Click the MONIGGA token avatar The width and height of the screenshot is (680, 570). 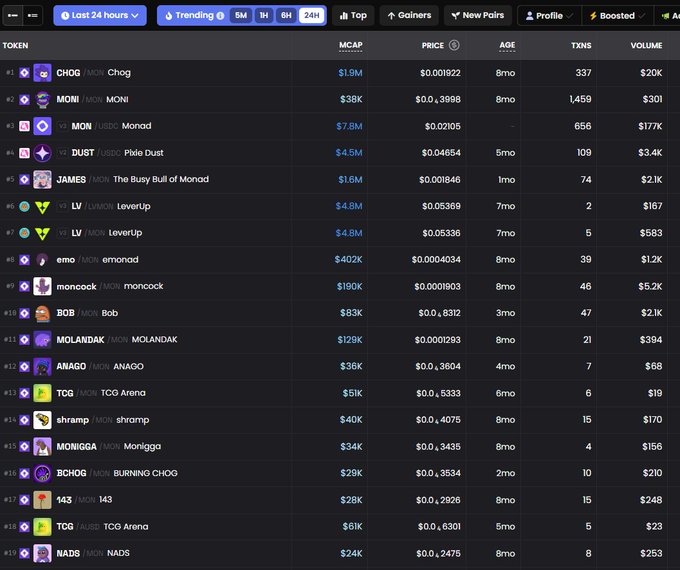42,446
